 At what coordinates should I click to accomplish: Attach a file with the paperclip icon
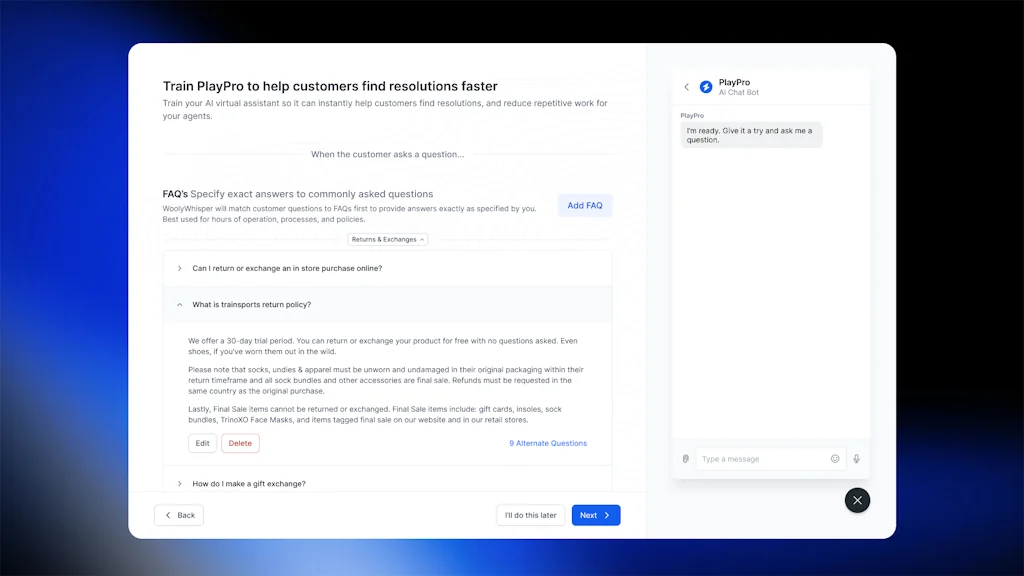pos(685,458)
